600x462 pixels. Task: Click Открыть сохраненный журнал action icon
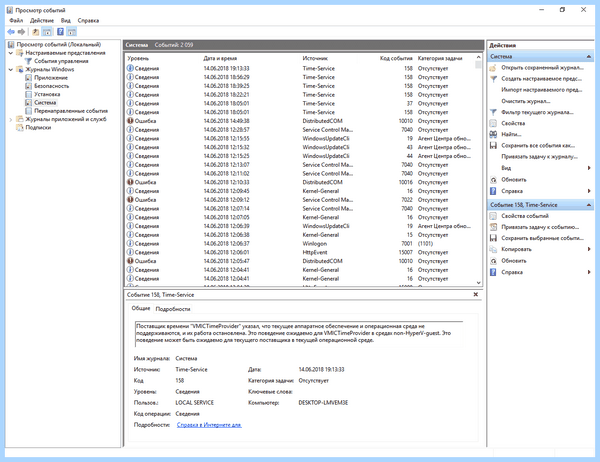[x=493, y=68]
